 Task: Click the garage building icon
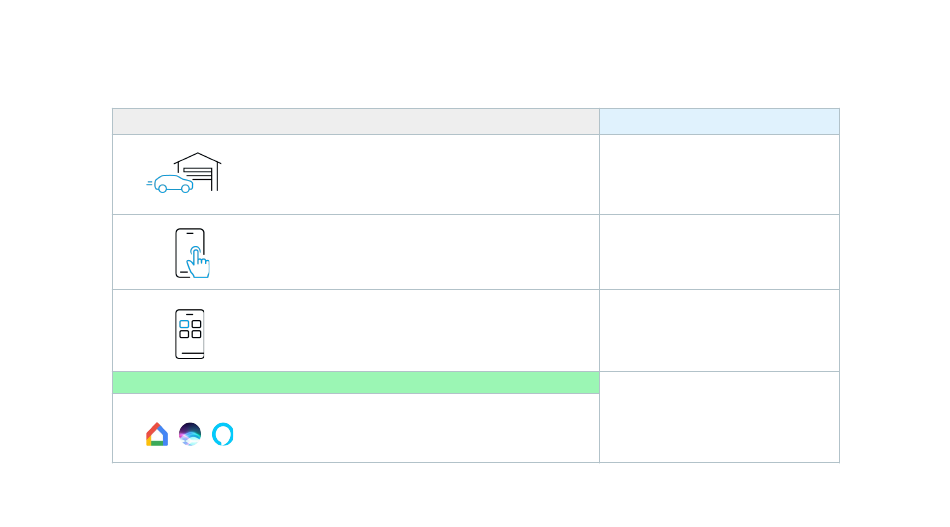198,171
